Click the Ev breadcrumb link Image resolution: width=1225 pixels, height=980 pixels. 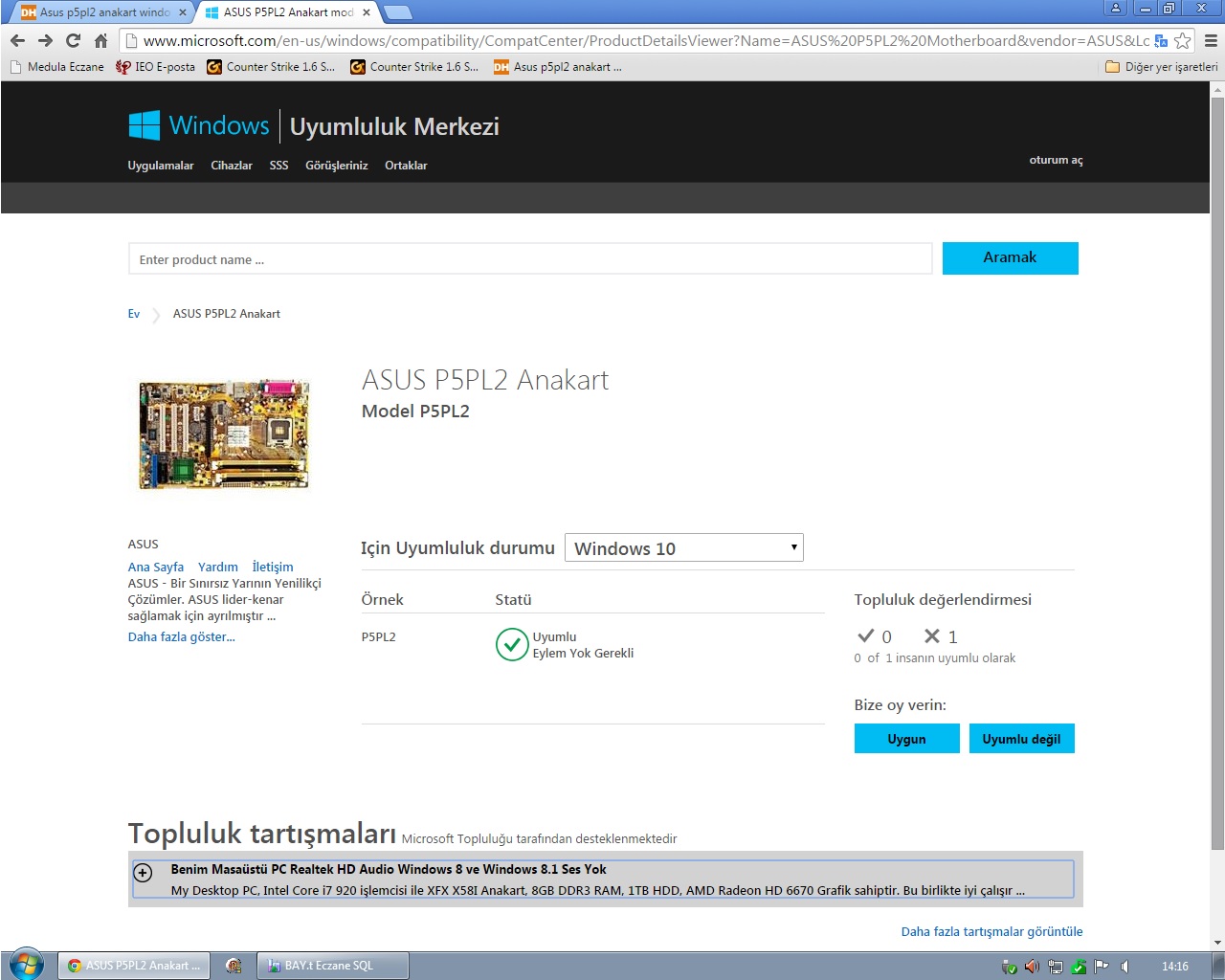point(134,314)
